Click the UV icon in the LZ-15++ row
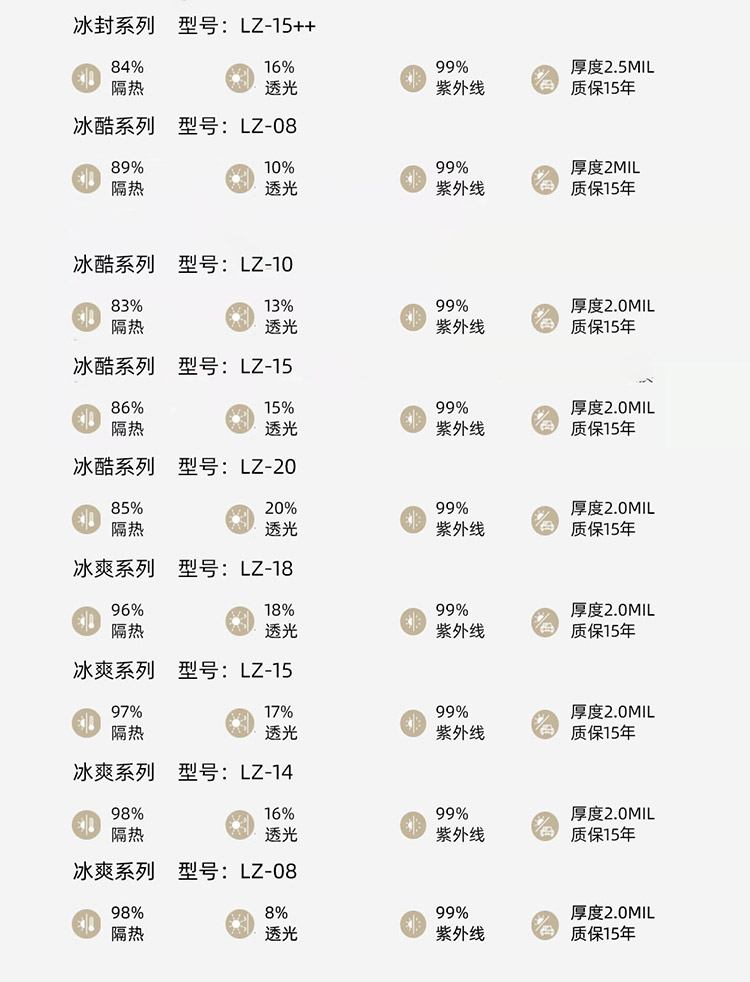Image resolution: width=750 pixels, height=982 pixels. pos(413,78)
